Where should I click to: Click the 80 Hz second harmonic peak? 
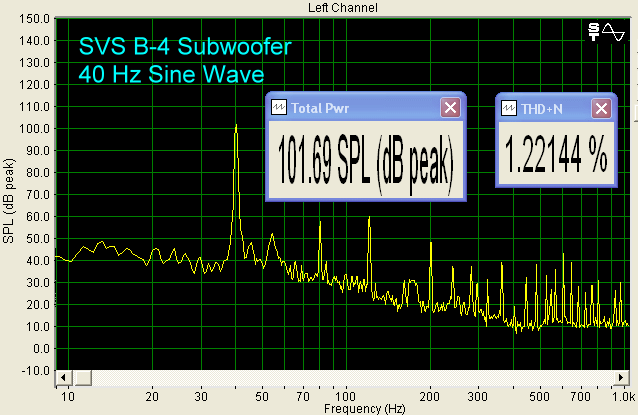coord(320,223)
